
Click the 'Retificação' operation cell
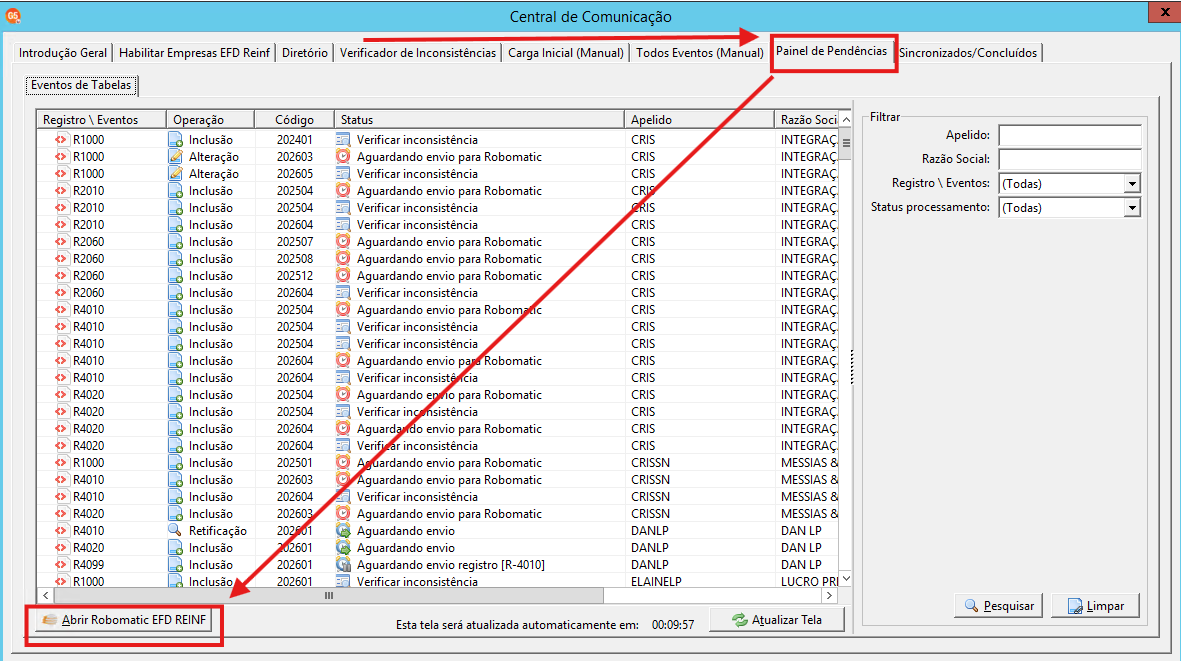pyautogui.click(x=218, y=531)
